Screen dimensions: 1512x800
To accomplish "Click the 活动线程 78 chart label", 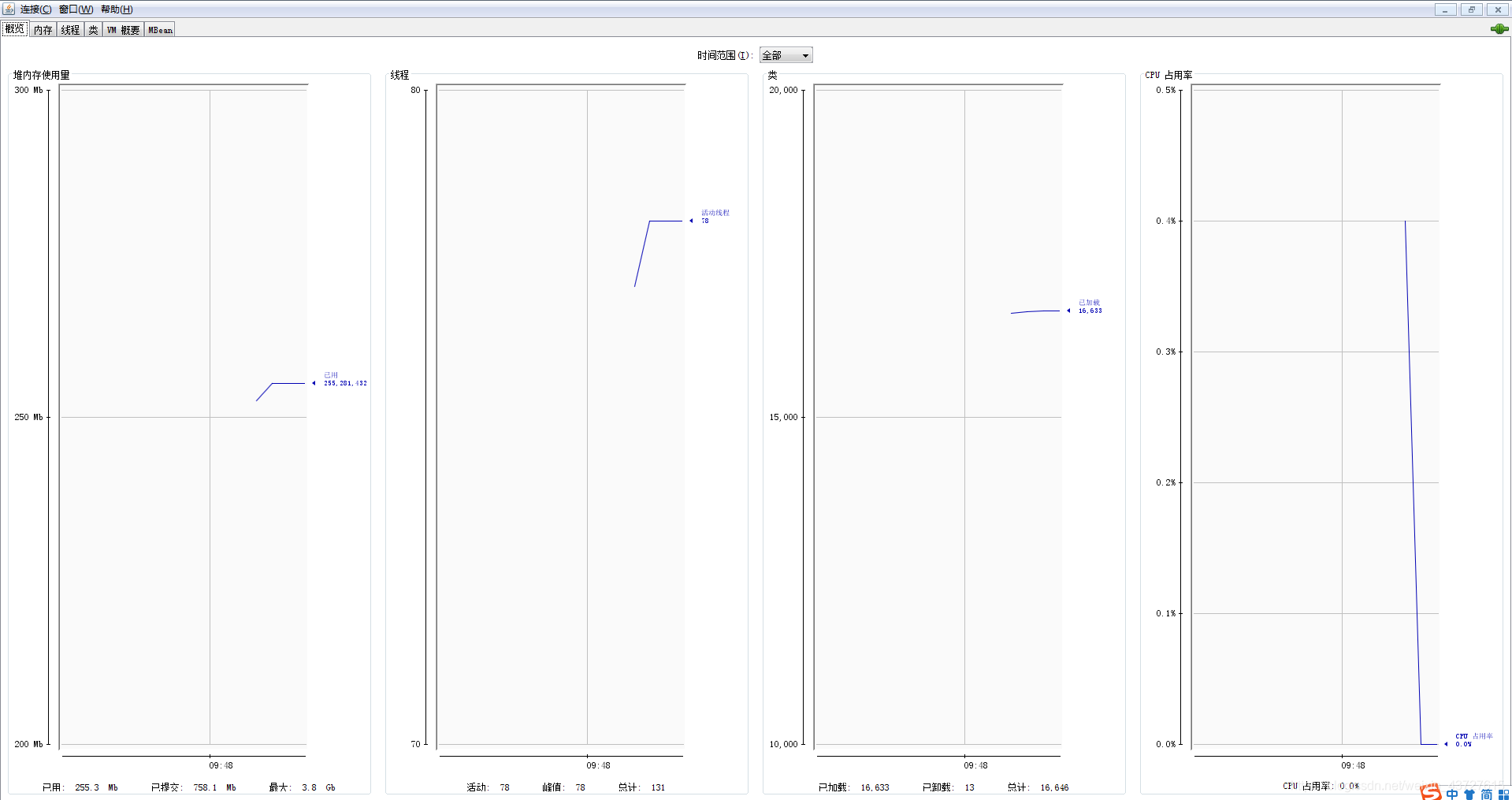I will coord(715,217).
